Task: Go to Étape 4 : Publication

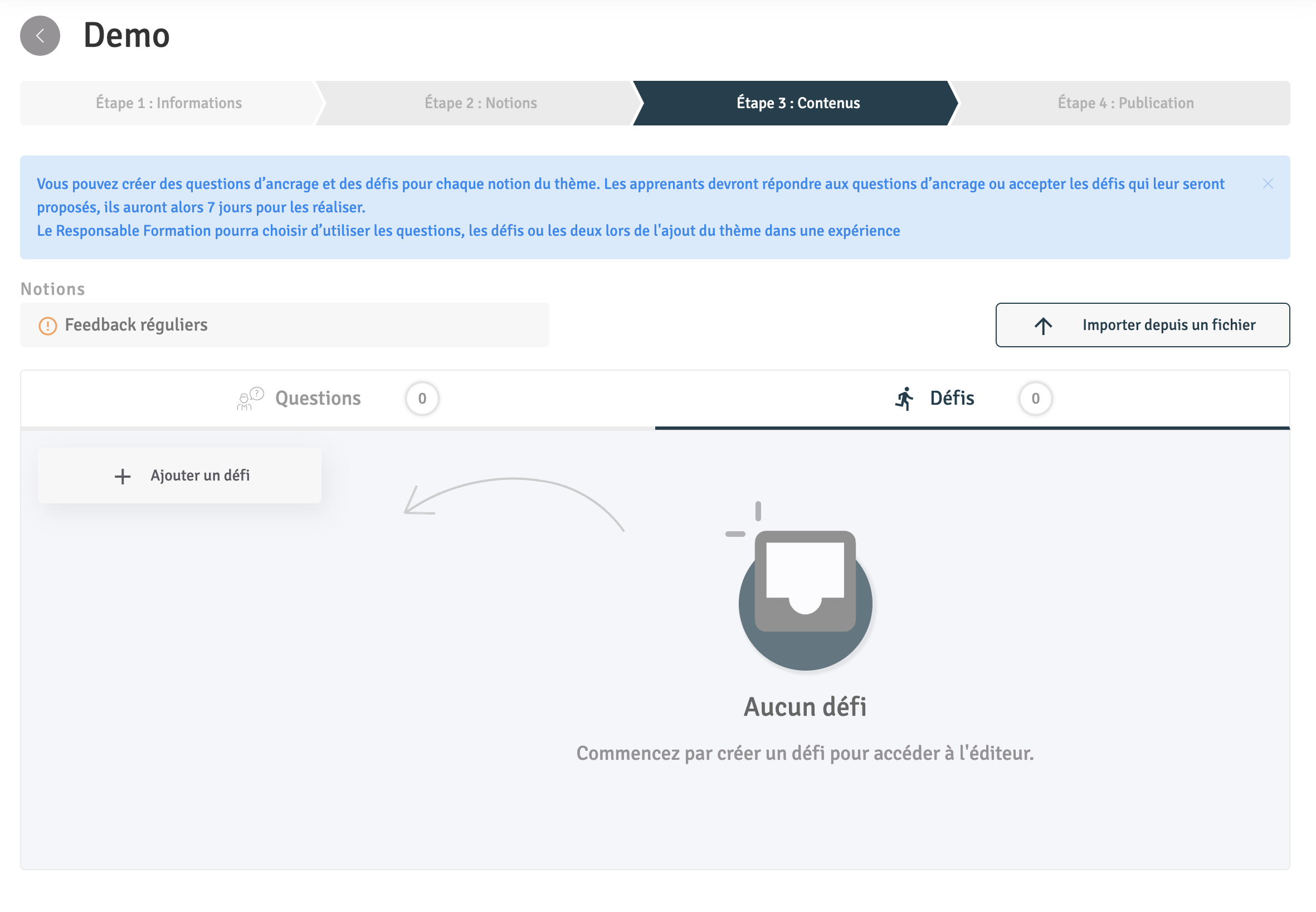Action: (x=1125, y=103)
